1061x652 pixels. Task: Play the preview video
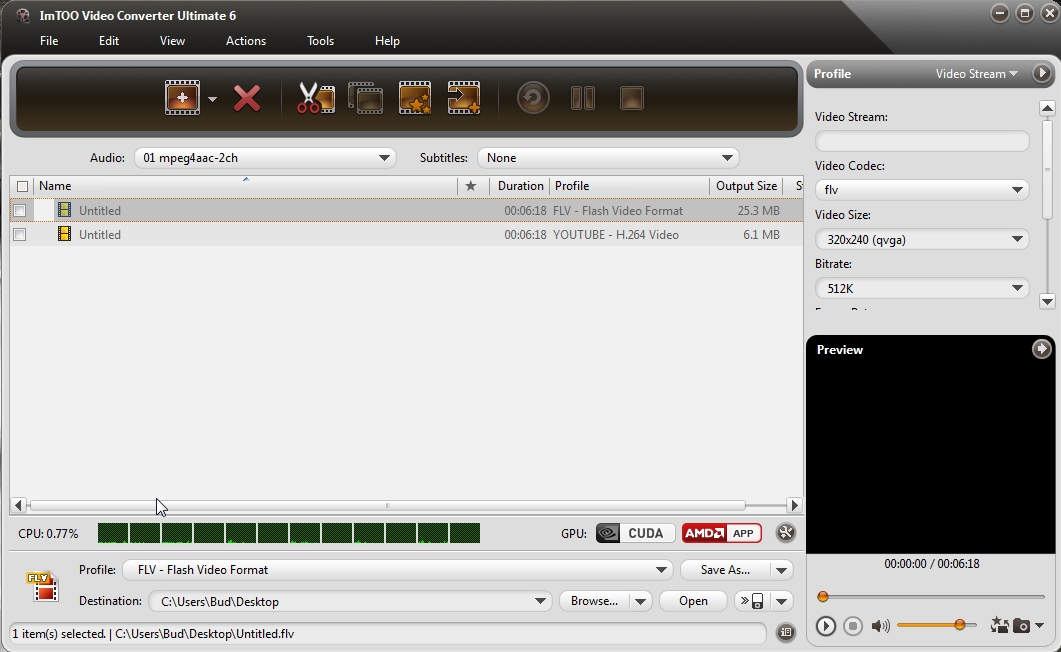pyautogui.click(x=826, y=626)
